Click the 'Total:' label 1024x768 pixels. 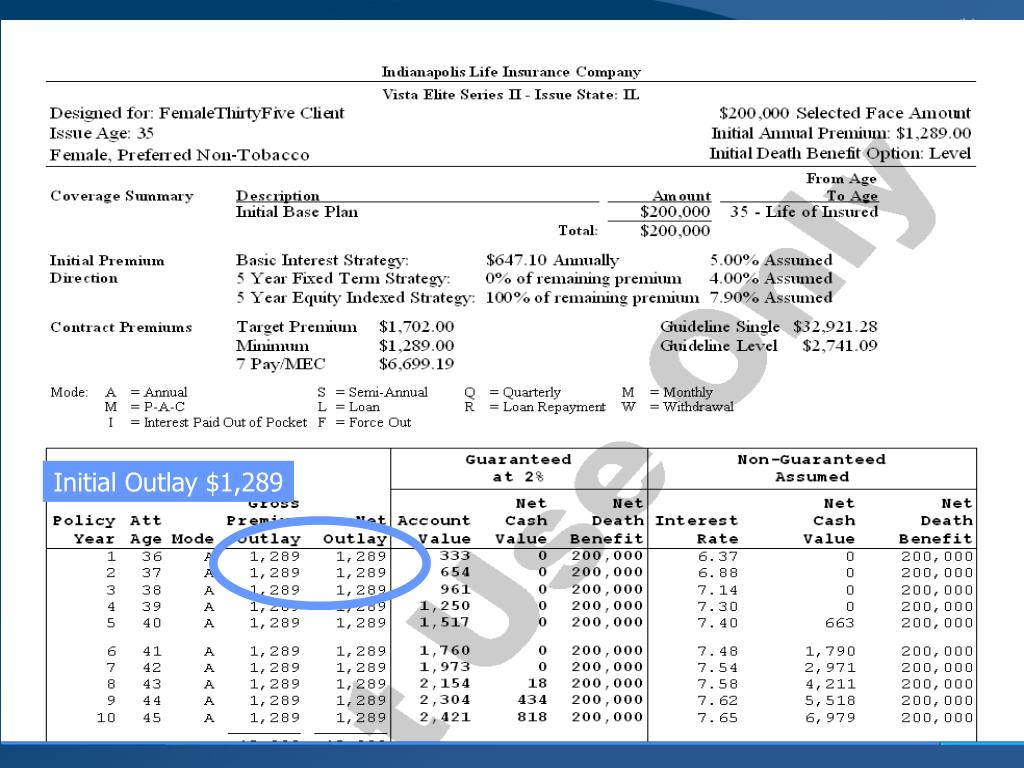(x=578, y=230)
